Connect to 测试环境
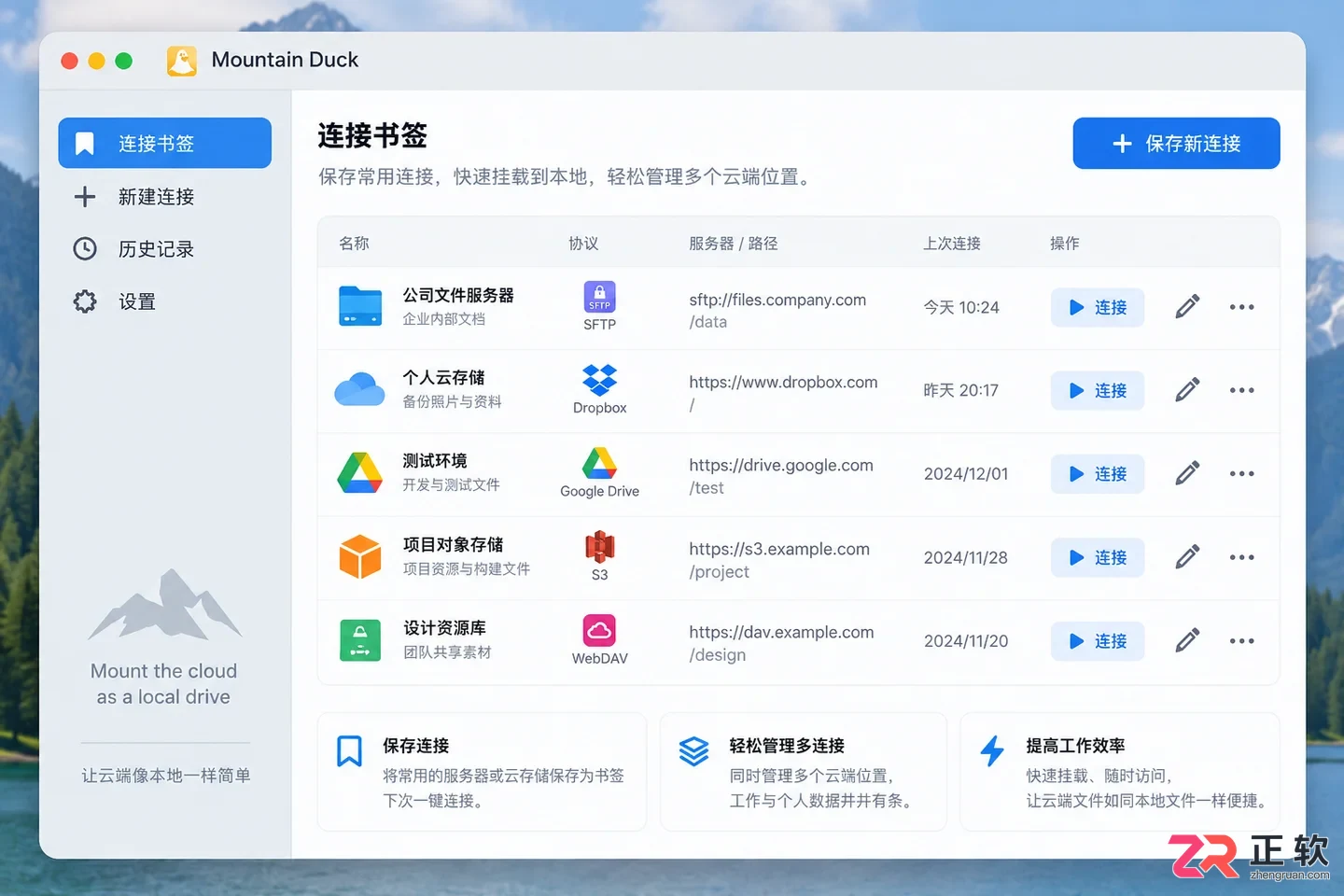This screenshot has width=1344, height=896. coord(1098,474)
